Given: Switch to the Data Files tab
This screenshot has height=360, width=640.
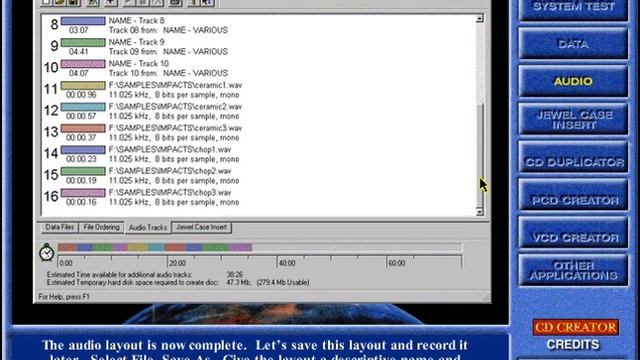Looking at the screenshot, I should click(x=60, y=227).
